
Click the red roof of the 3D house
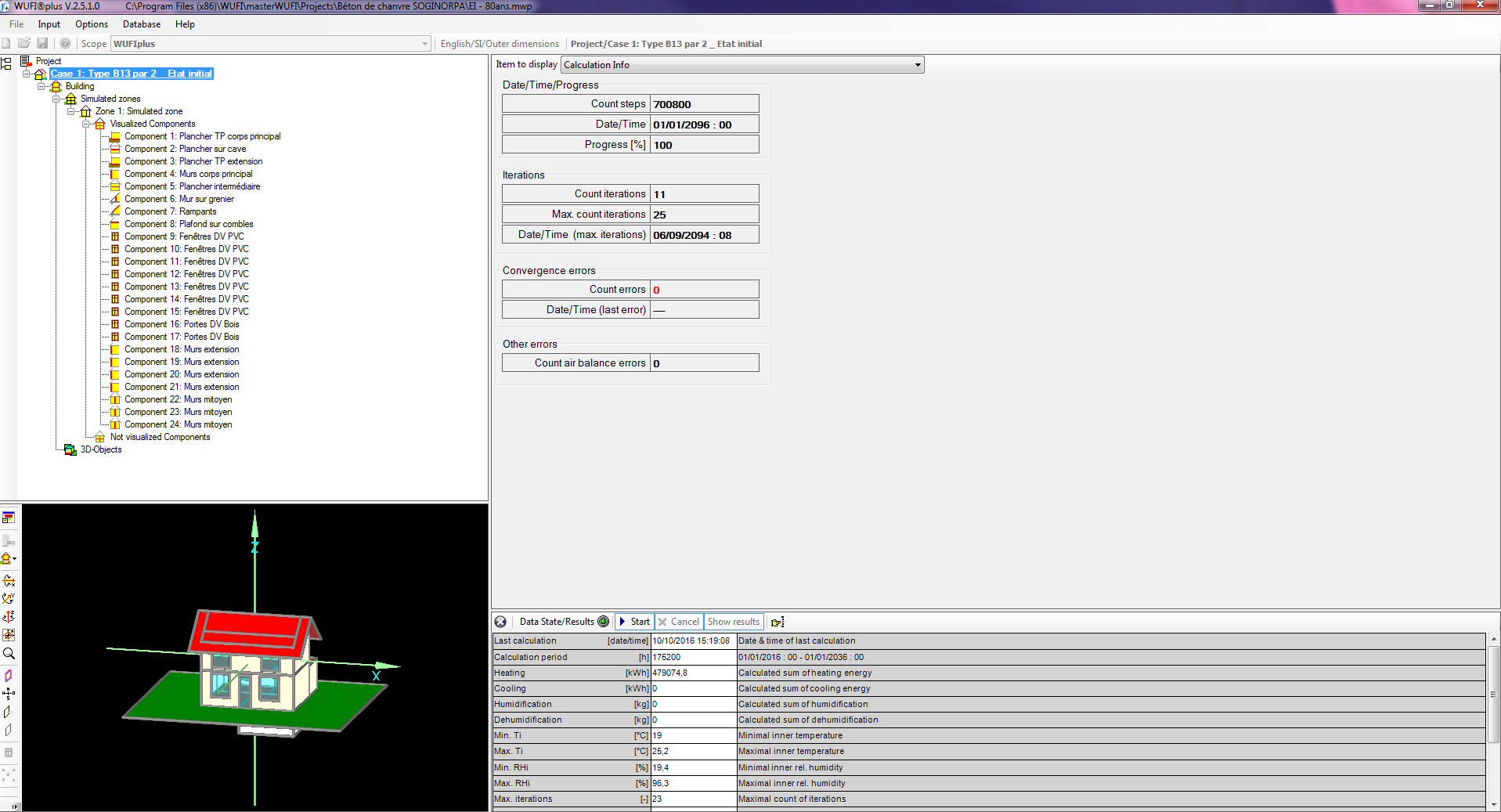249,631
